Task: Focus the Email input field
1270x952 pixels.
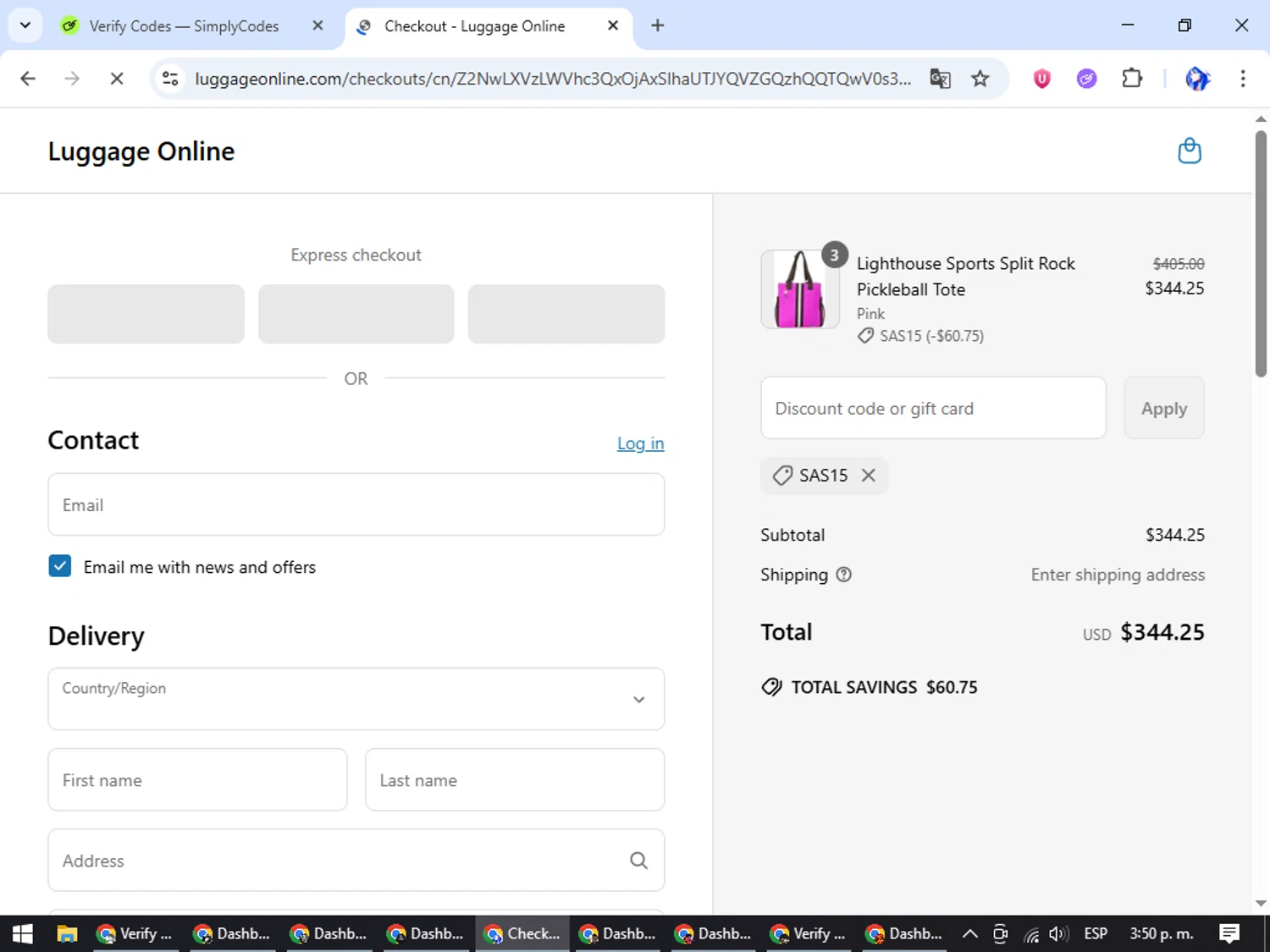Action: (356, 504)
